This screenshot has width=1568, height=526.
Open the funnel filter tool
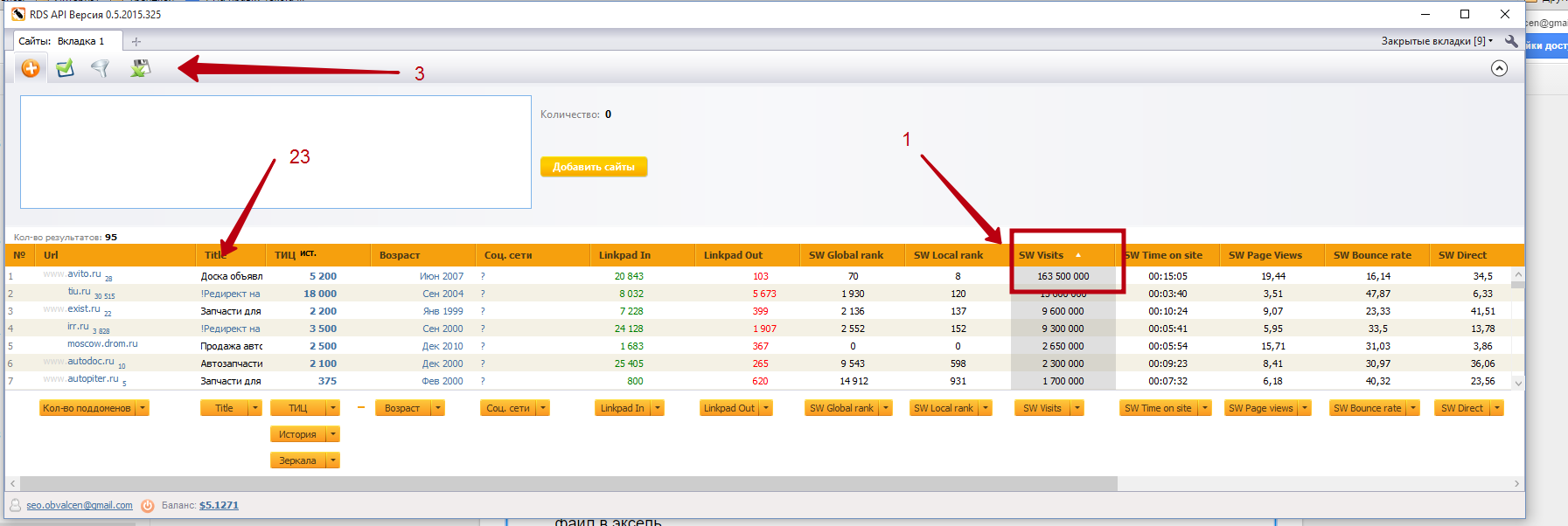(101, 68)
